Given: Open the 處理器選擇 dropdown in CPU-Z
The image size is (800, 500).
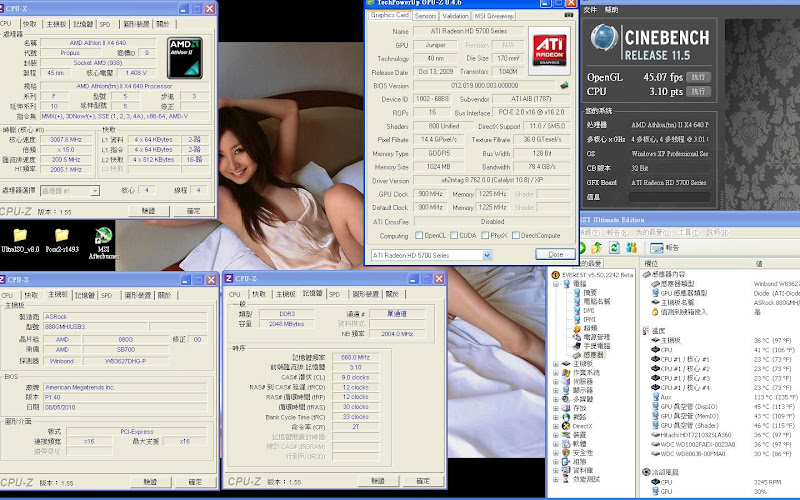Looking at the screenshot, I should 95,191.
